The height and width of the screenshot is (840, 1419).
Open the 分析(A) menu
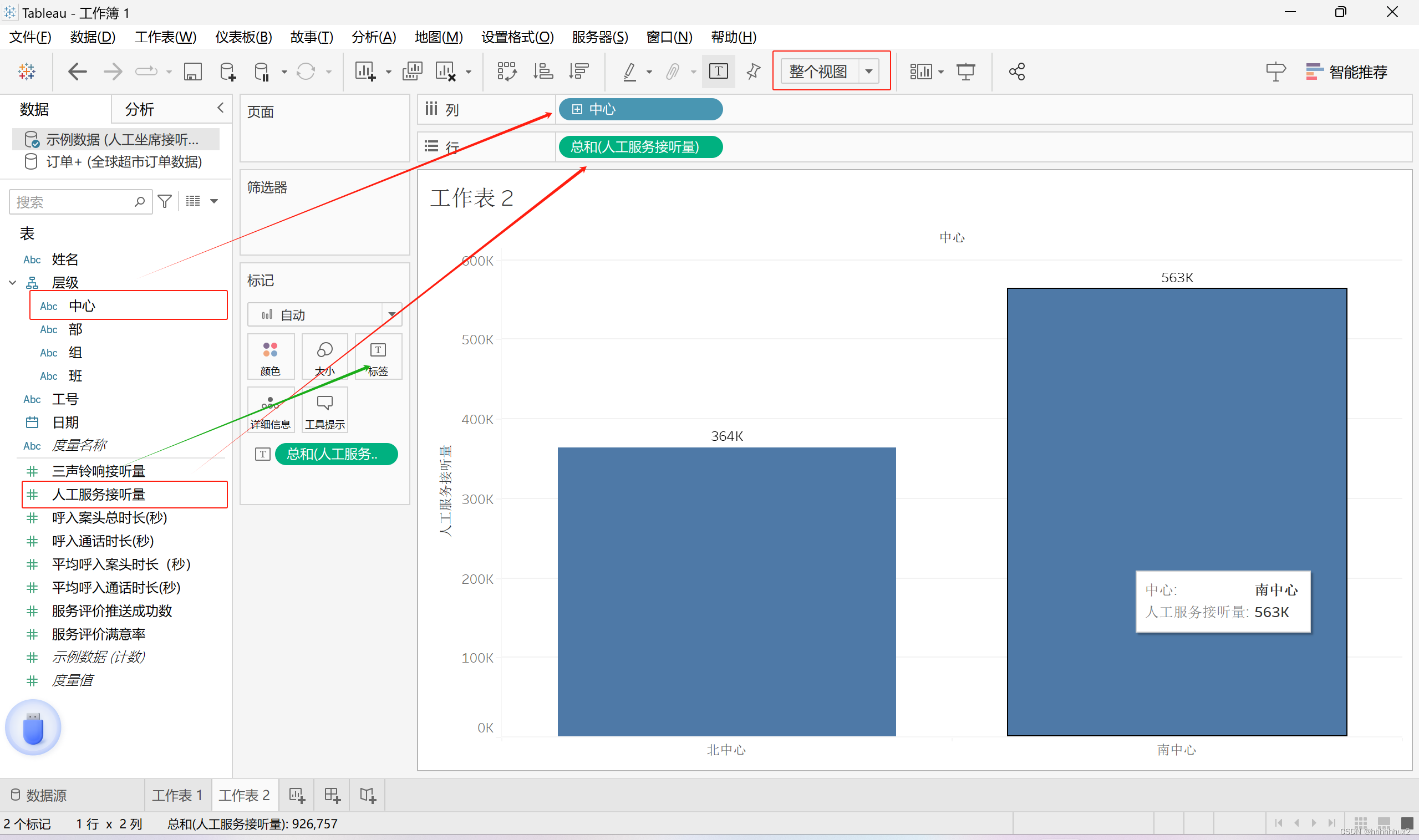(374, 37)
